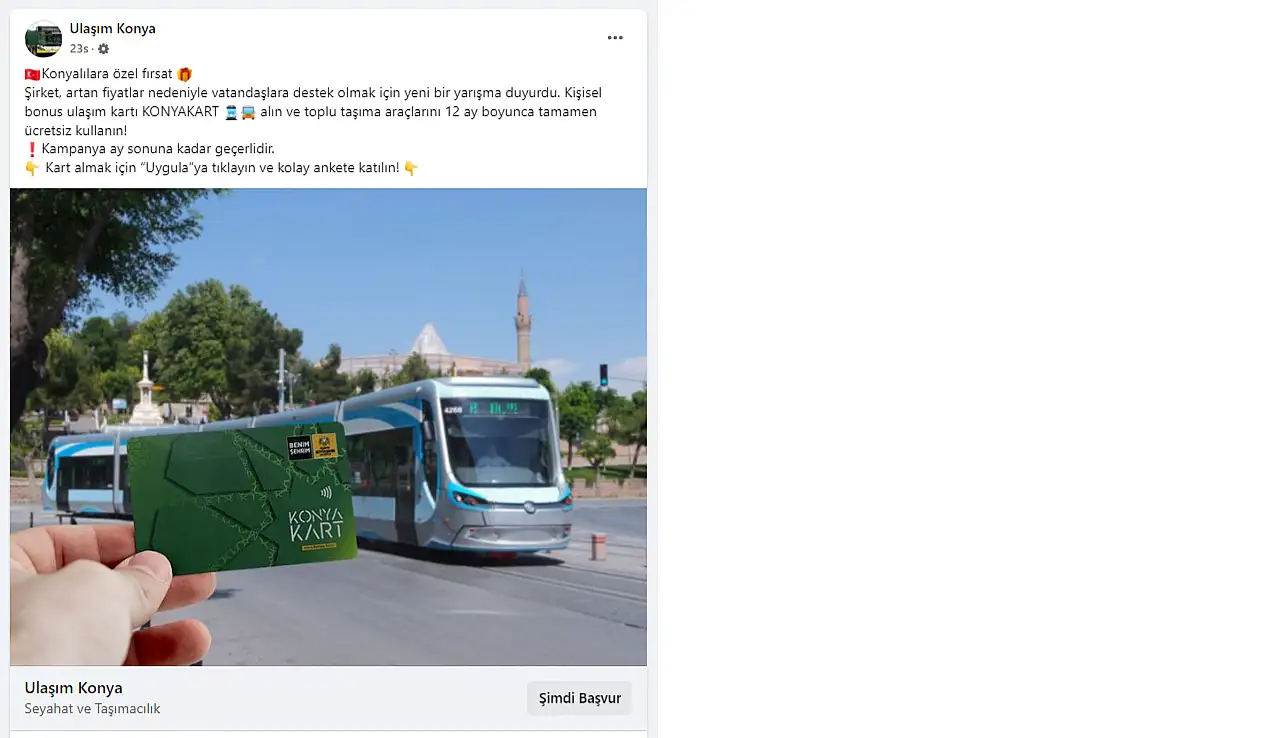Open Ulaşım Konya page name in post header

pyautogui.click(x=113, y=29)
